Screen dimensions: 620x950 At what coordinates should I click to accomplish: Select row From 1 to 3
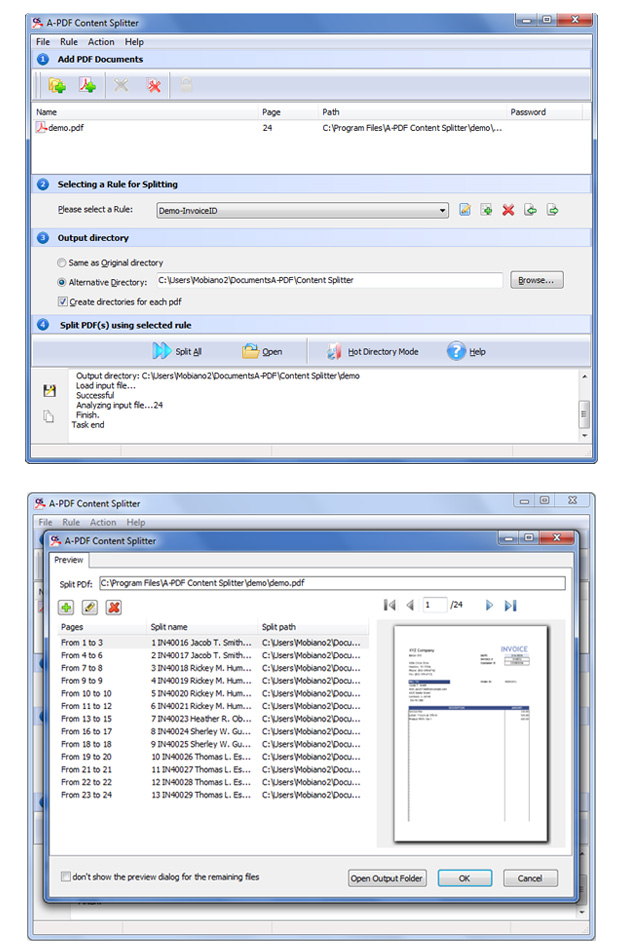(x=212, y=642)
